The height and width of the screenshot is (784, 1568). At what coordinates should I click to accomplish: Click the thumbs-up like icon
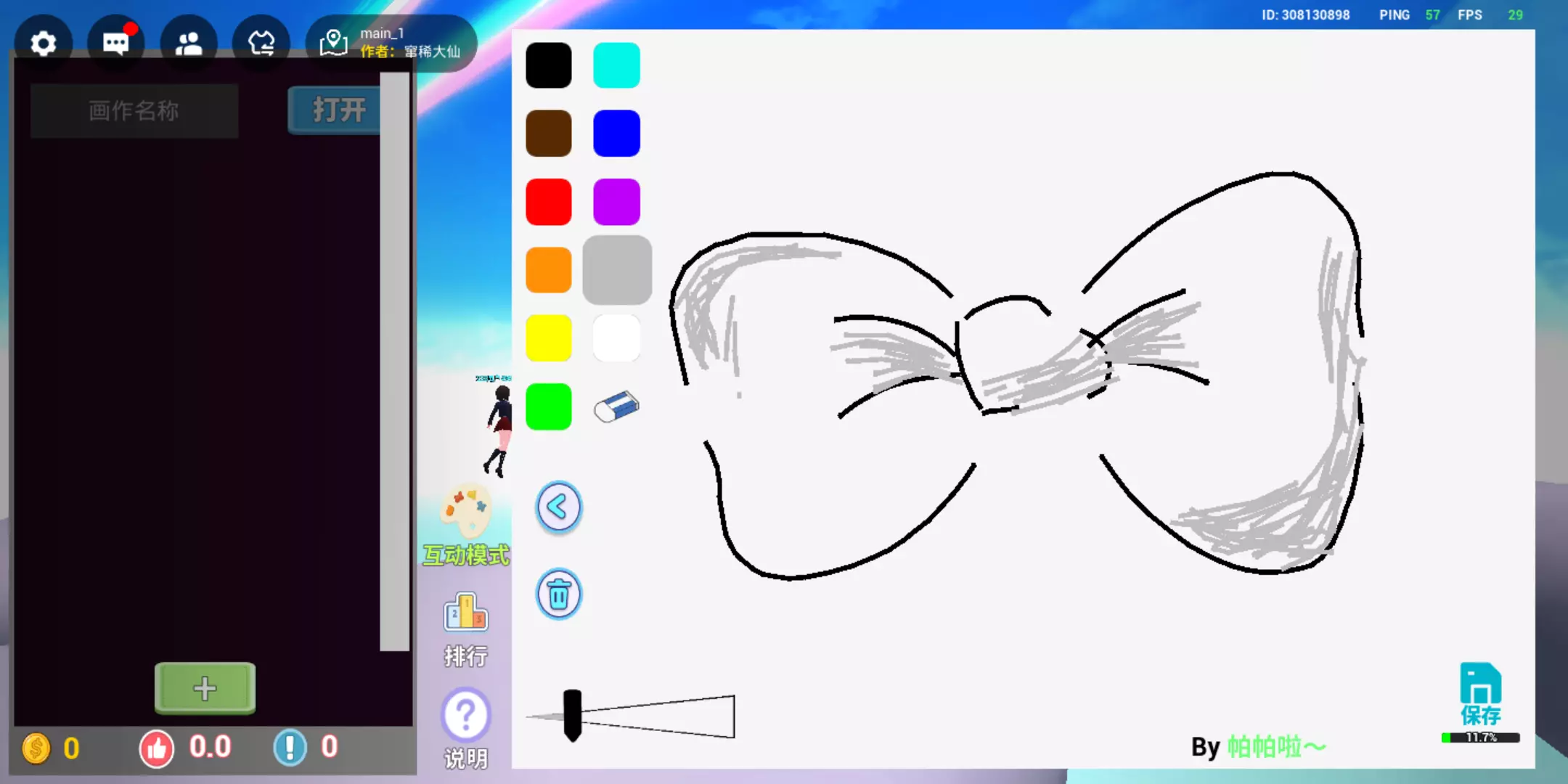pyautogui.click(x=157, y=748)
